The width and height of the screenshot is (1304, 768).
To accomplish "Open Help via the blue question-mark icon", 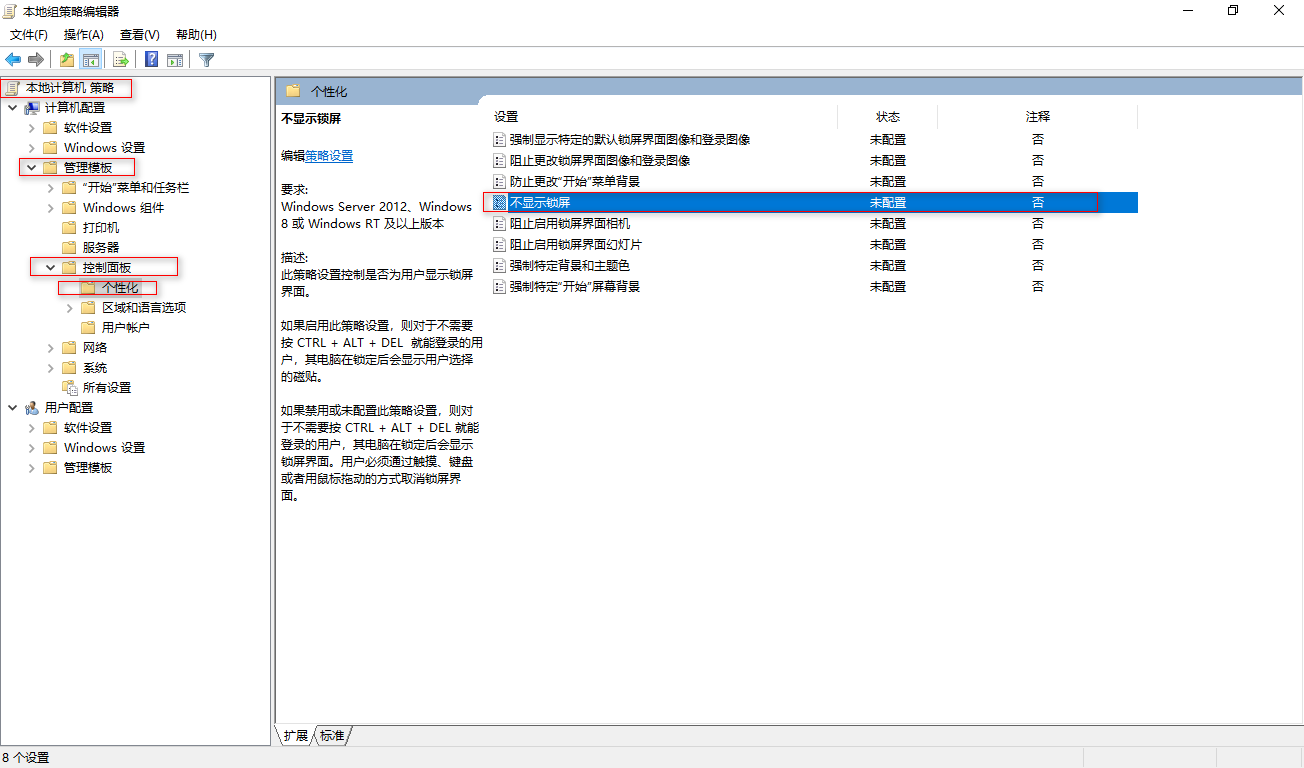I will pos(152,59).
